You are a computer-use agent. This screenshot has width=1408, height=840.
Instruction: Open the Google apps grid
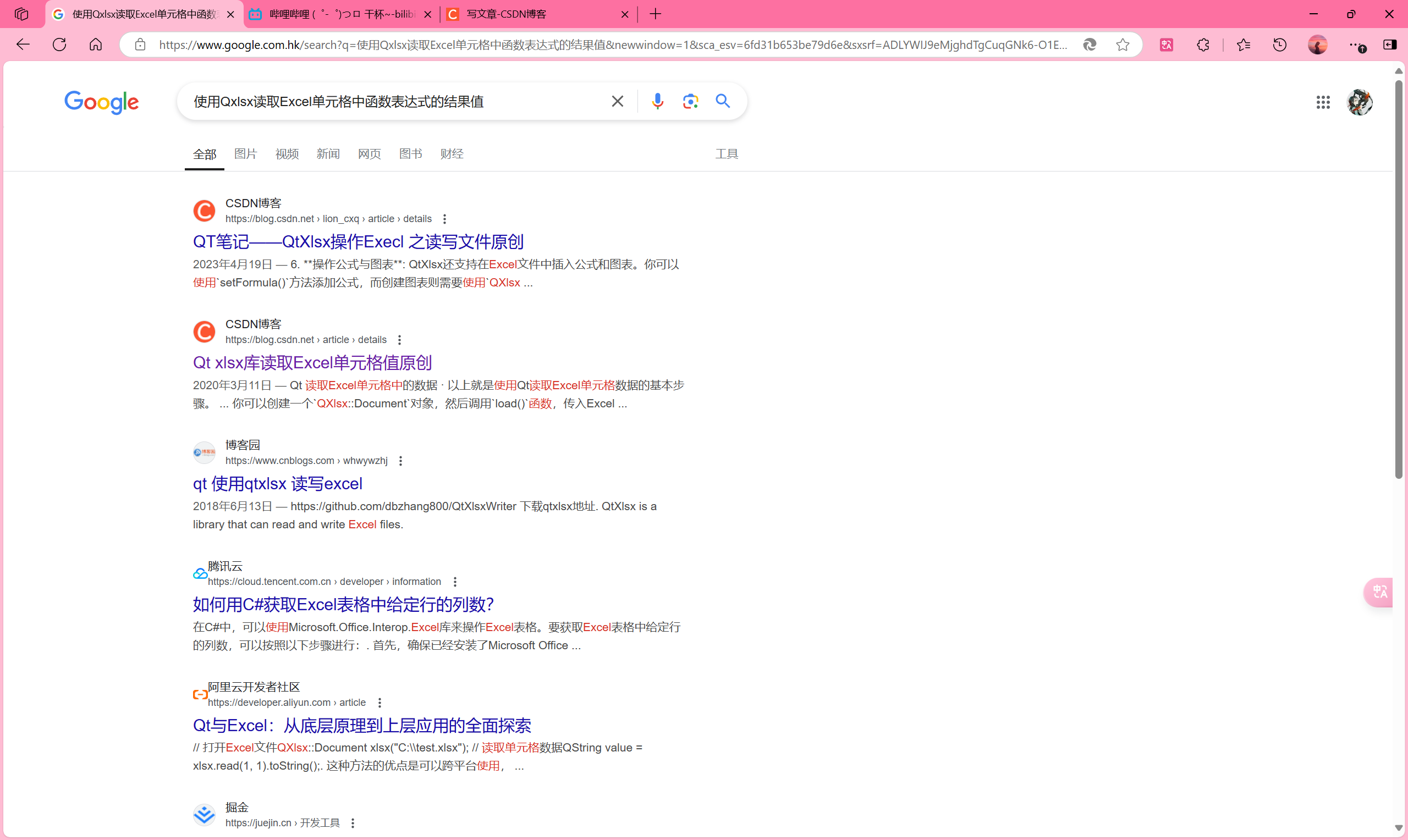(1323, 102)
